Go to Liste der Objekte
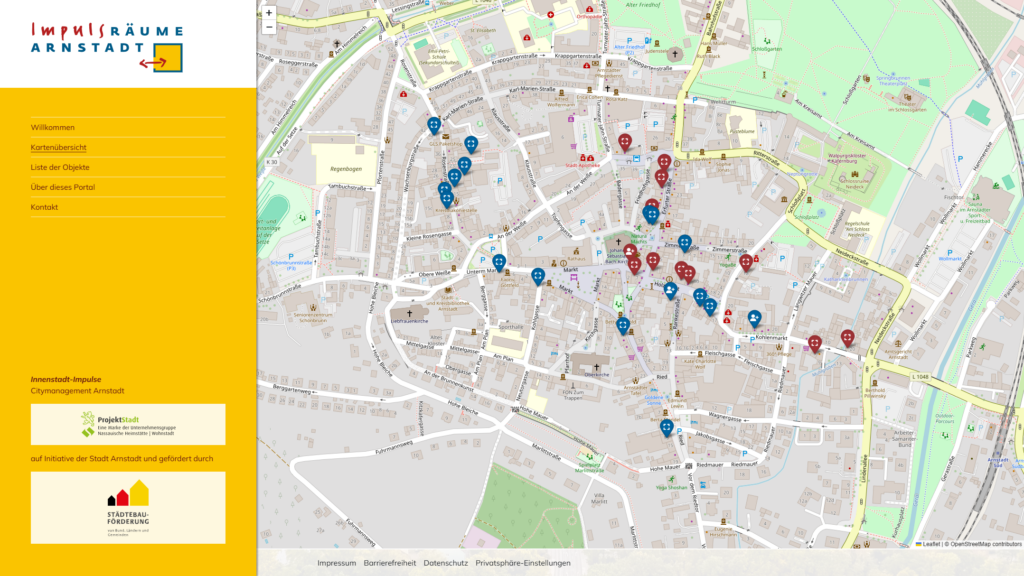1024x576 pixels. coord(60,167)
